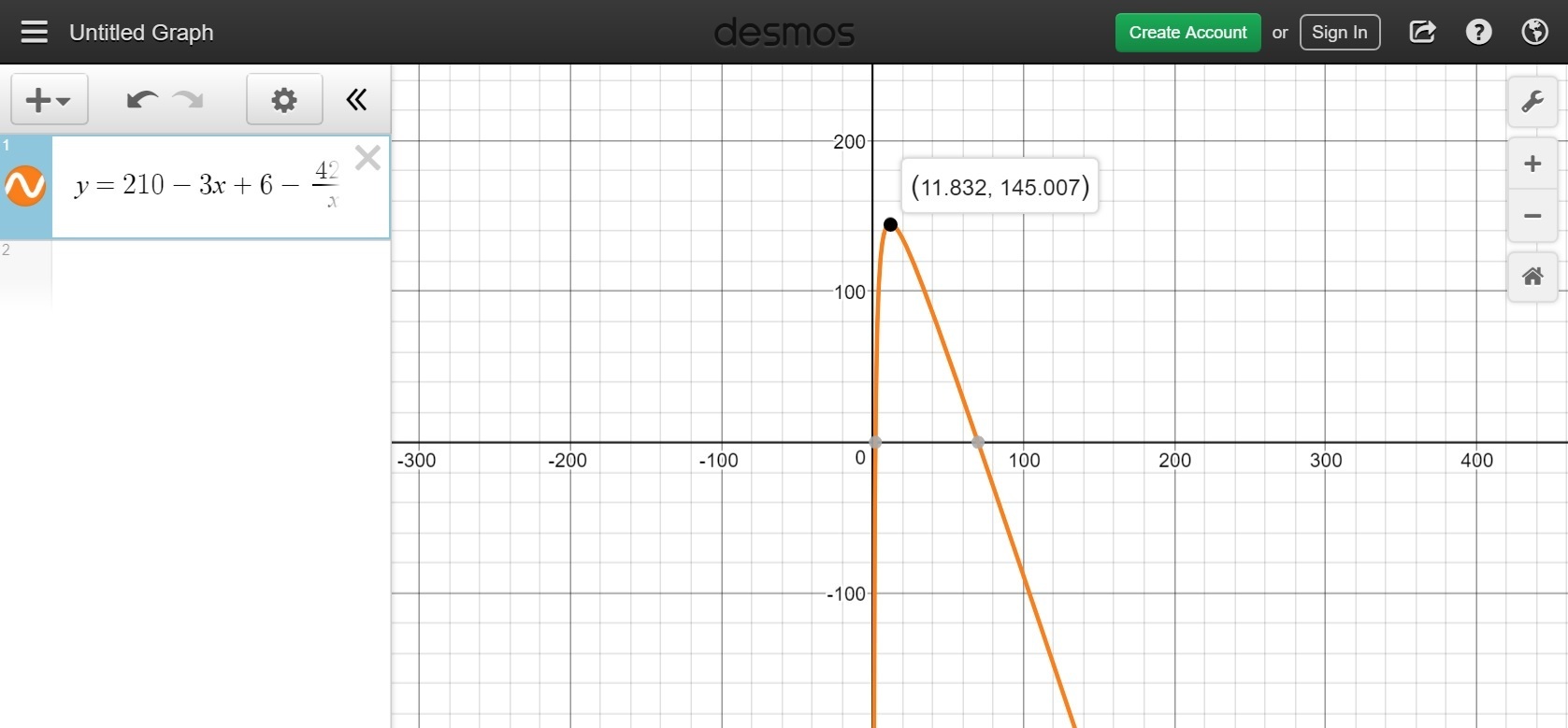Screen dimensions: 1568x728
Task: Open graph settings wrench
Action: coord(1532,102)
